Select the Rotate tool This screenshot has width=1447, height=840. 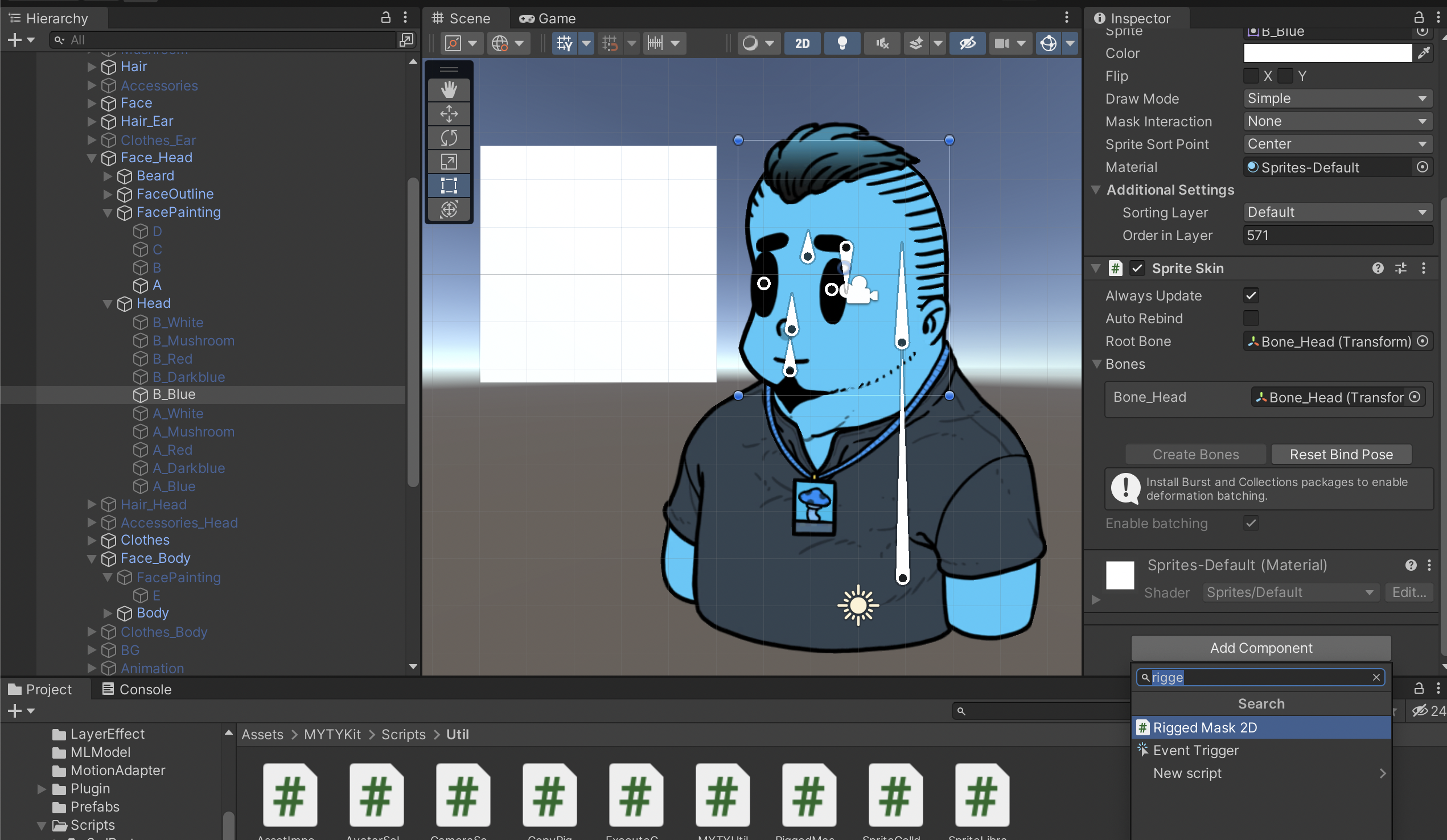pos(449,138)
